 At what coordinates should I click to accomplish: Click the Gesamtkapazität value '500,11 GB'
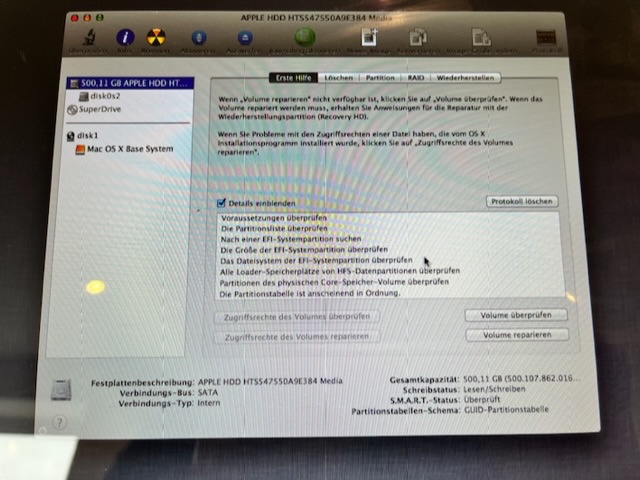tap(481, 379)
